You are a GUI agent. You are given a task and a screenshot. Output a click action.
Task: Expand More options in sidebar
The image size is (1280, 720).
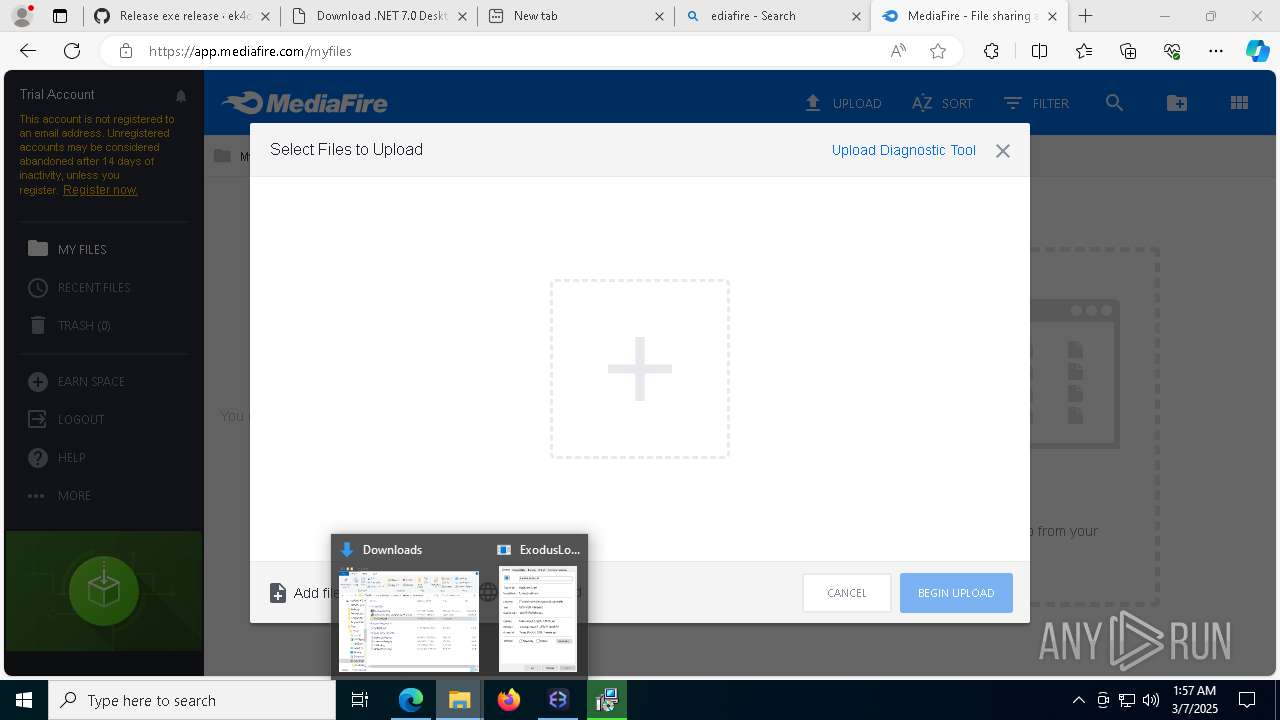click(x=59, y=495)
